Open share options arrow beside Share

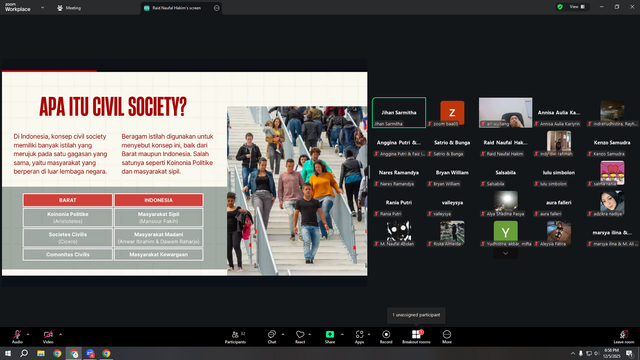point(342,334)
